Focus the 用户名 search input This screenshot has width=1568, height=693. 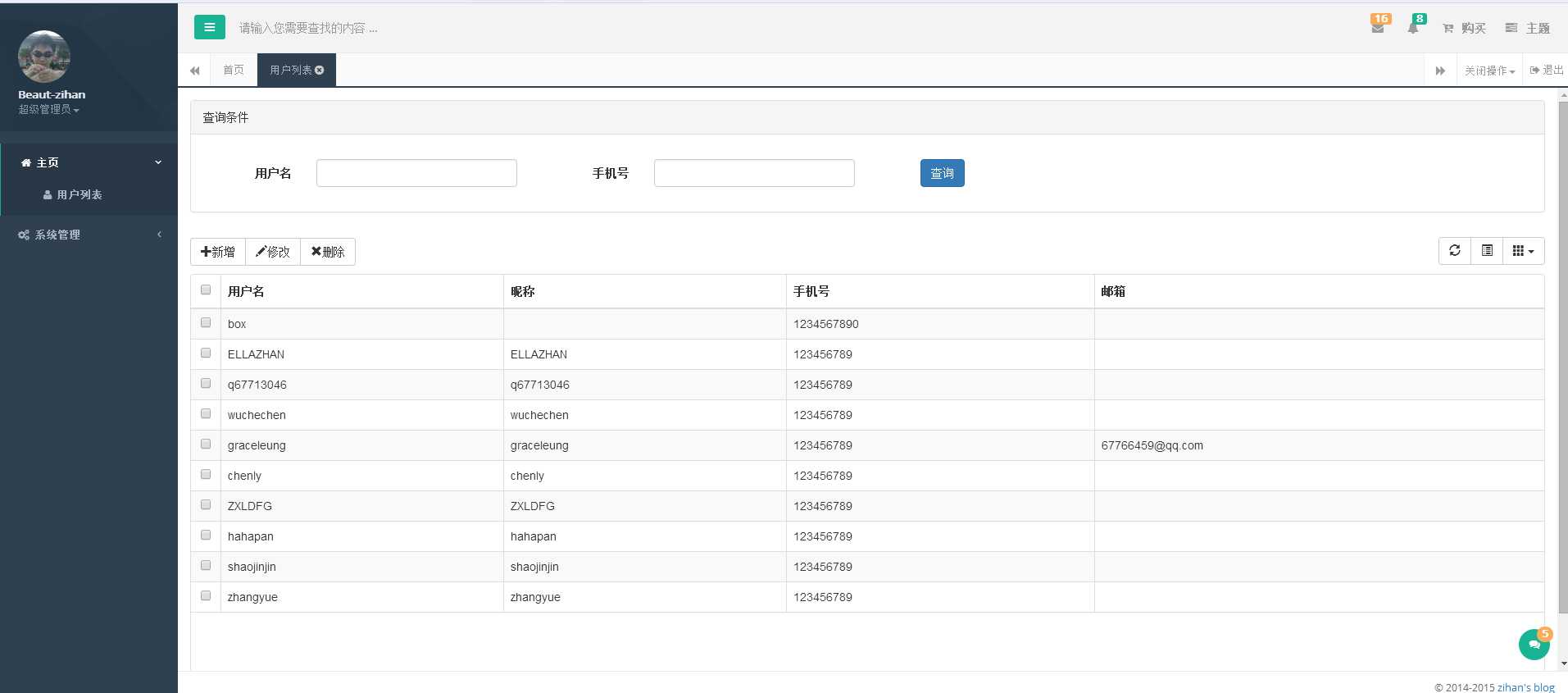416,173
